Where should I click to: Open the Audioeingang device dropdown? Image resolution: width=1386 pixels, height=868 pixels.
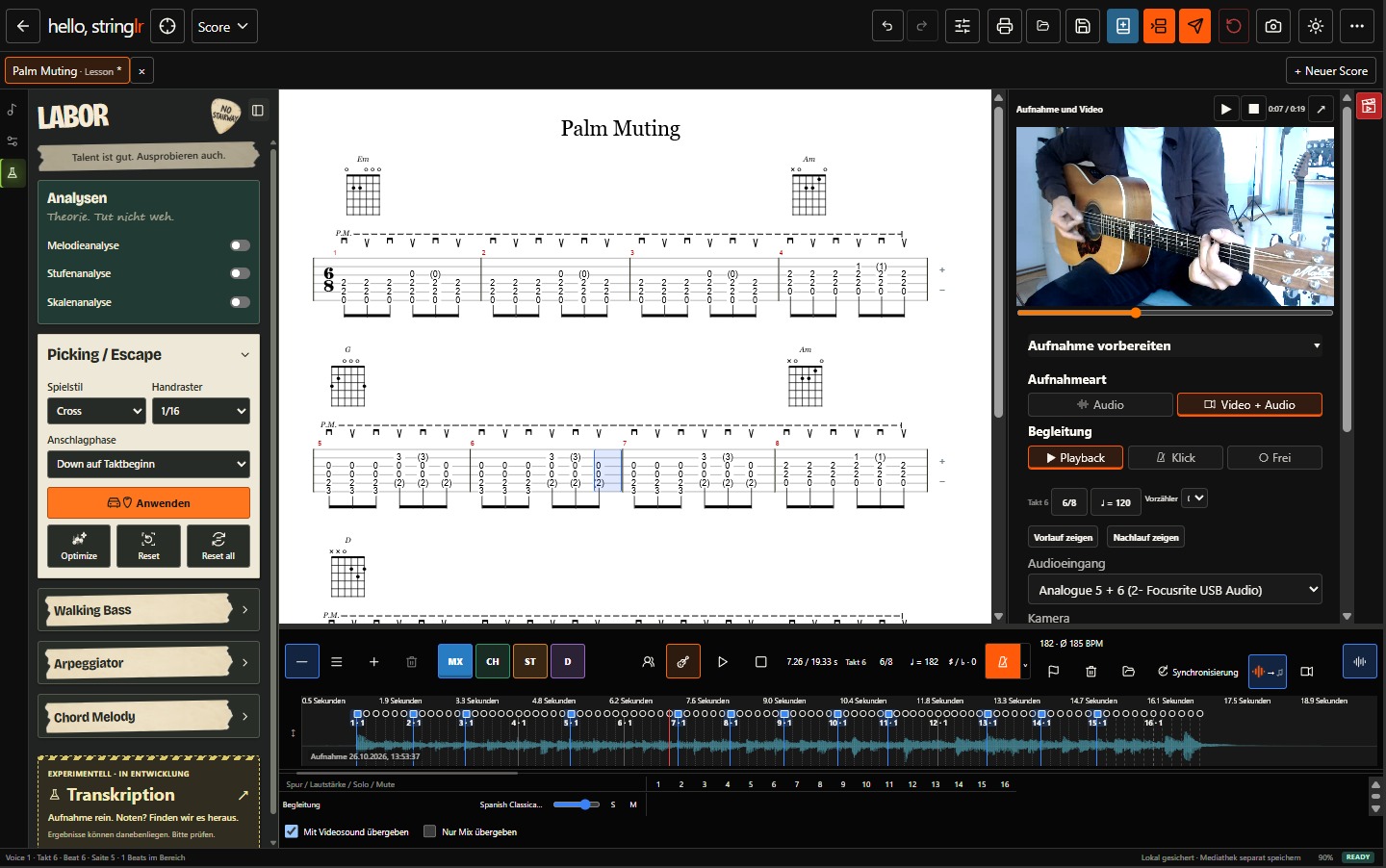(x=1175, y=590)
